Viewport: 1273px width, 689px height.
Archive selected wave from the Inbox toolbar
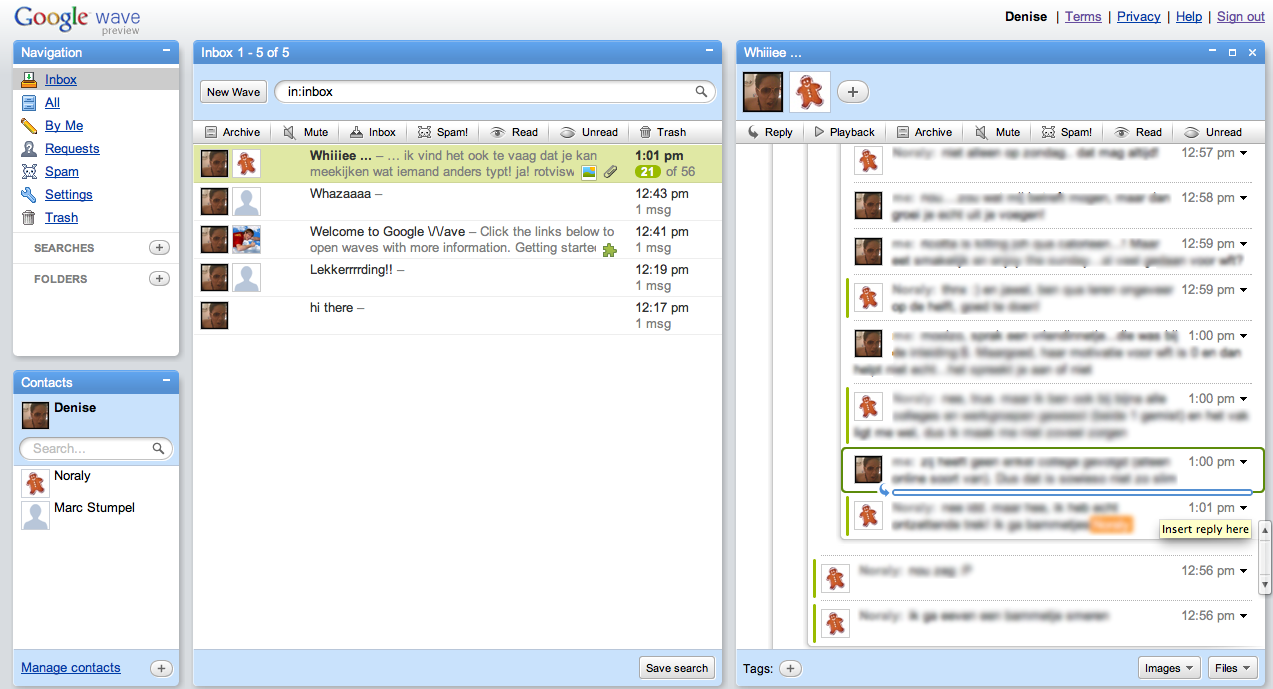click(232, 132)
